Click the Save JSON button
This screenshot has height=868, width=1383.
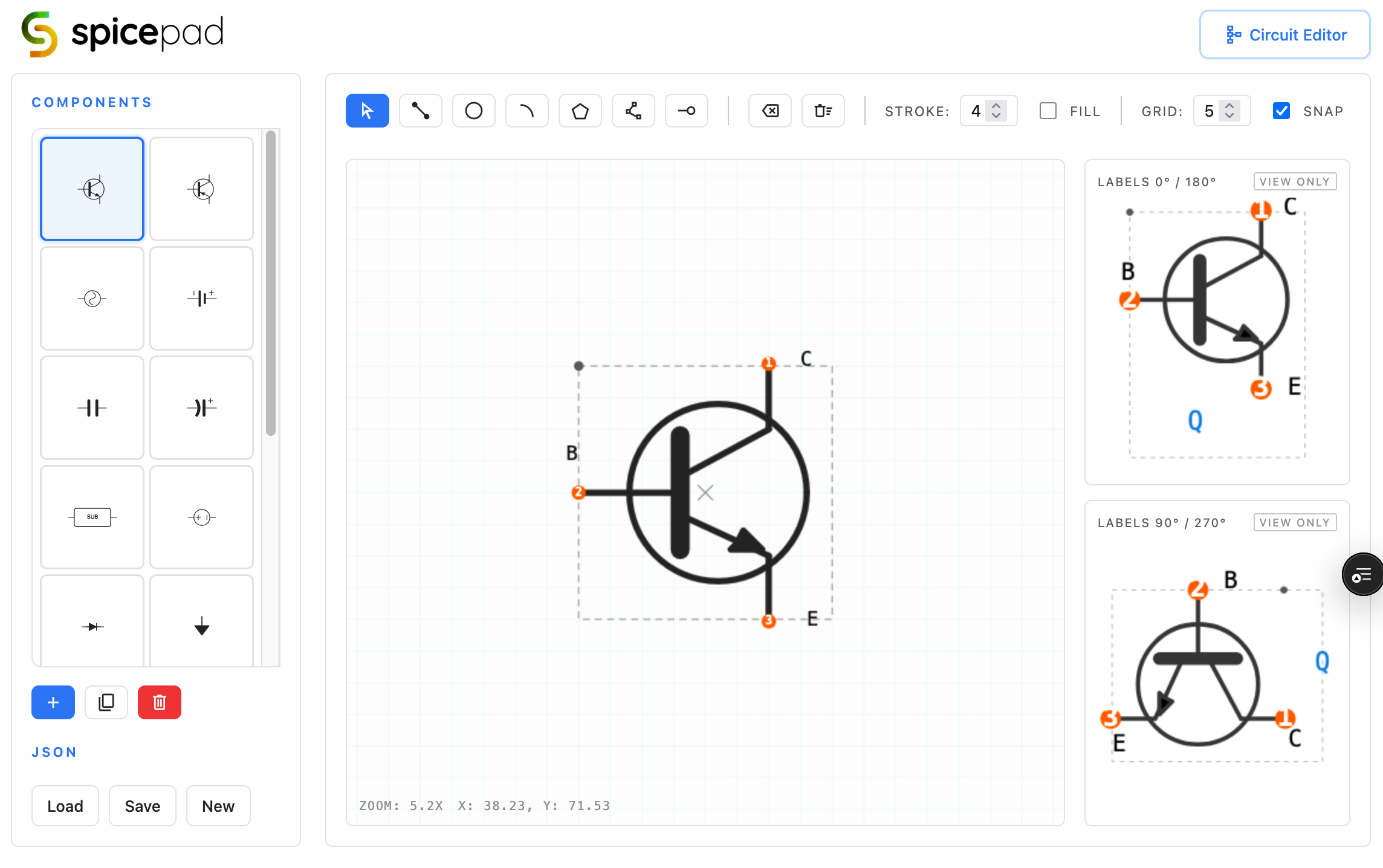(x=143, y=805)
